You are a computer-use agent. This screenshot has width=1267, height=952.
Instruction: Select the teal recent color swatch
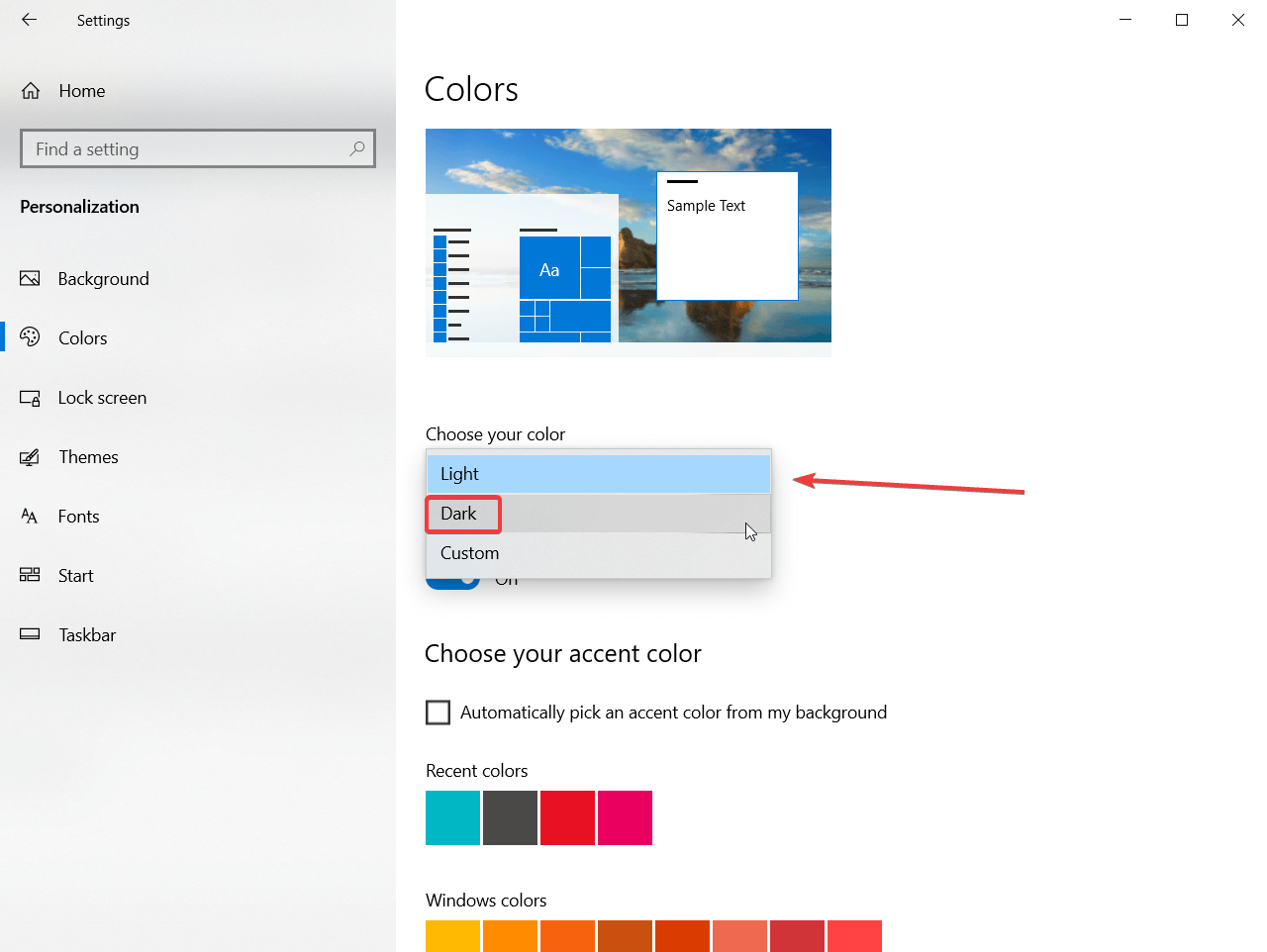click(x=452, y=817)
